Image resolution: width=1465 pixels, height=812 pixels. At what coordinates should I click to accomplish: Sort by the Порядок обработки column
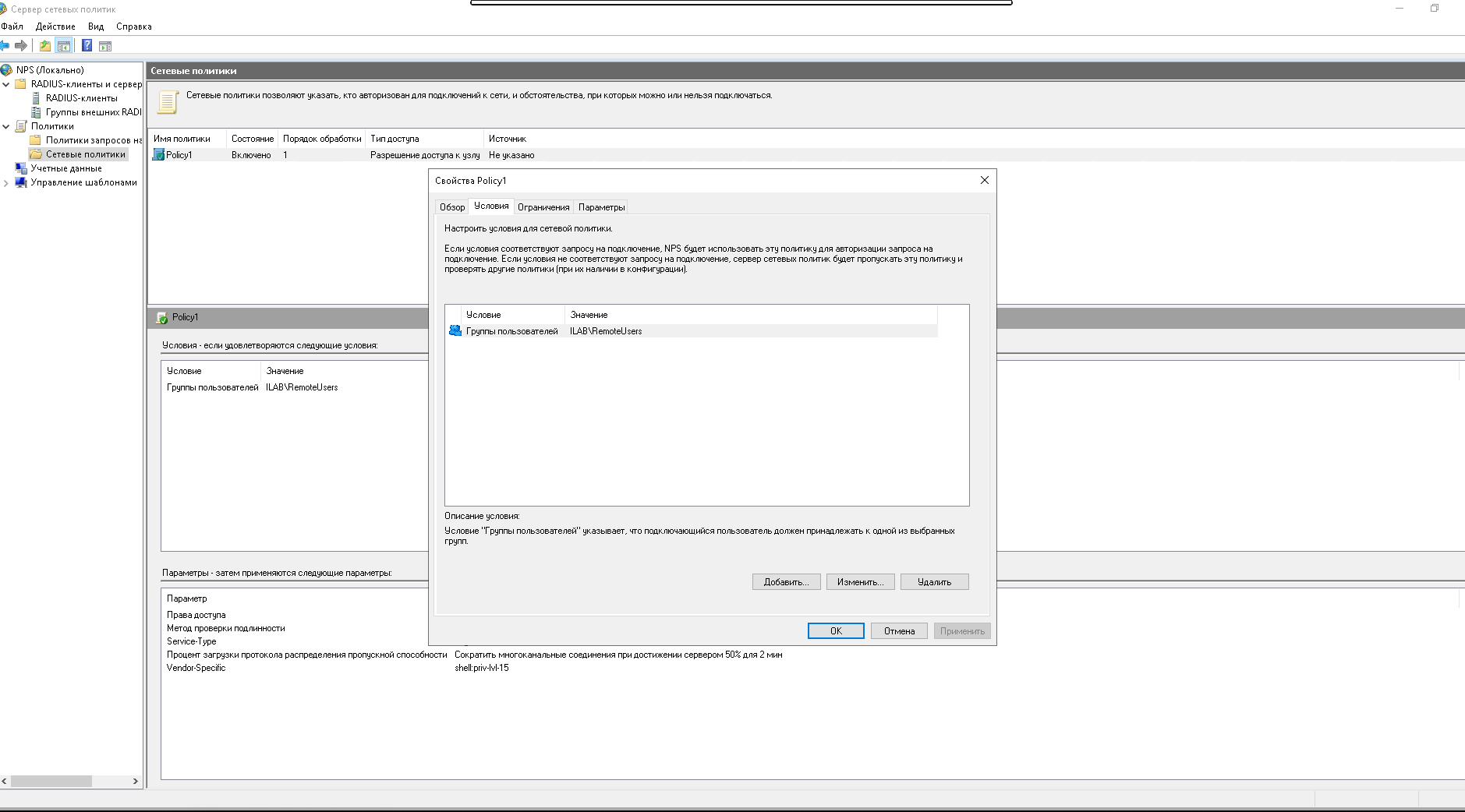[322, 139]
